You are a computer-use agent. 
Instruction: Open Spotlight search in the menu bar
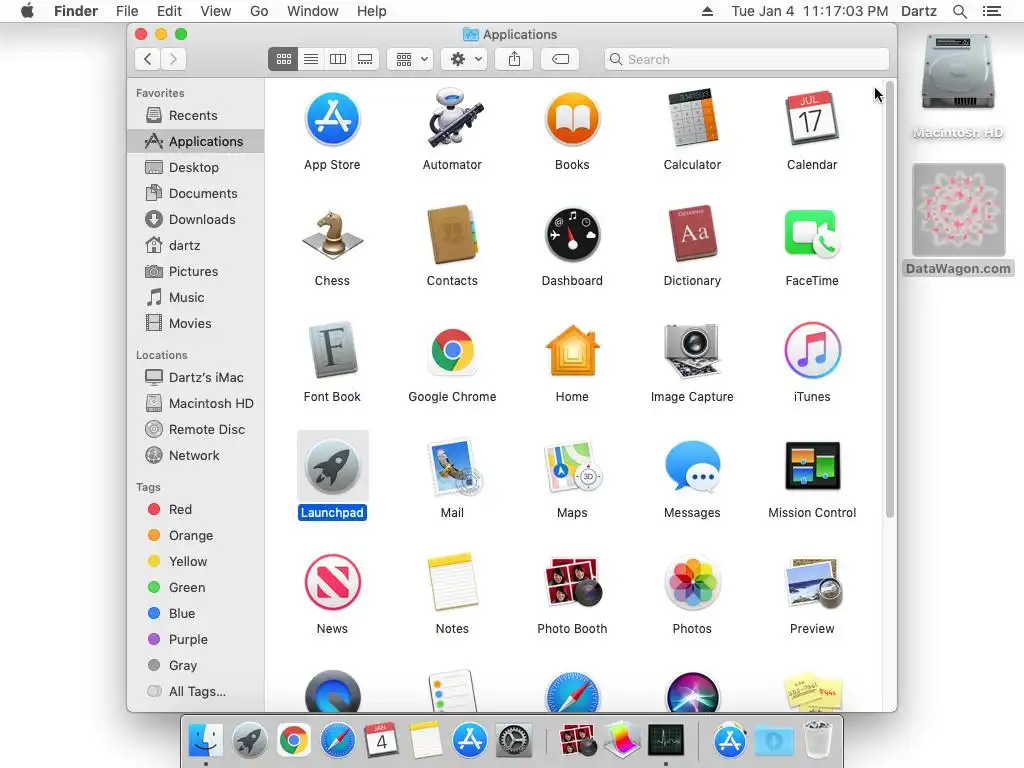click(x=959, y=11)
